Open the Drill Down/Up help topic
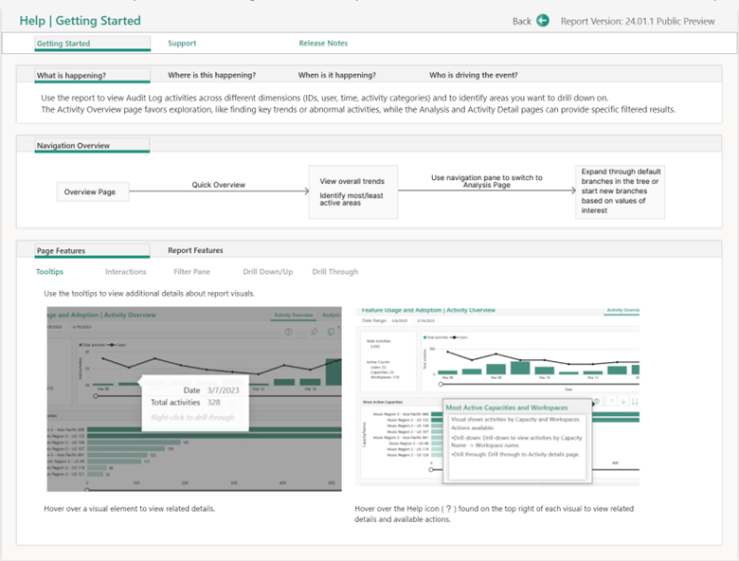 pos(267,271)
